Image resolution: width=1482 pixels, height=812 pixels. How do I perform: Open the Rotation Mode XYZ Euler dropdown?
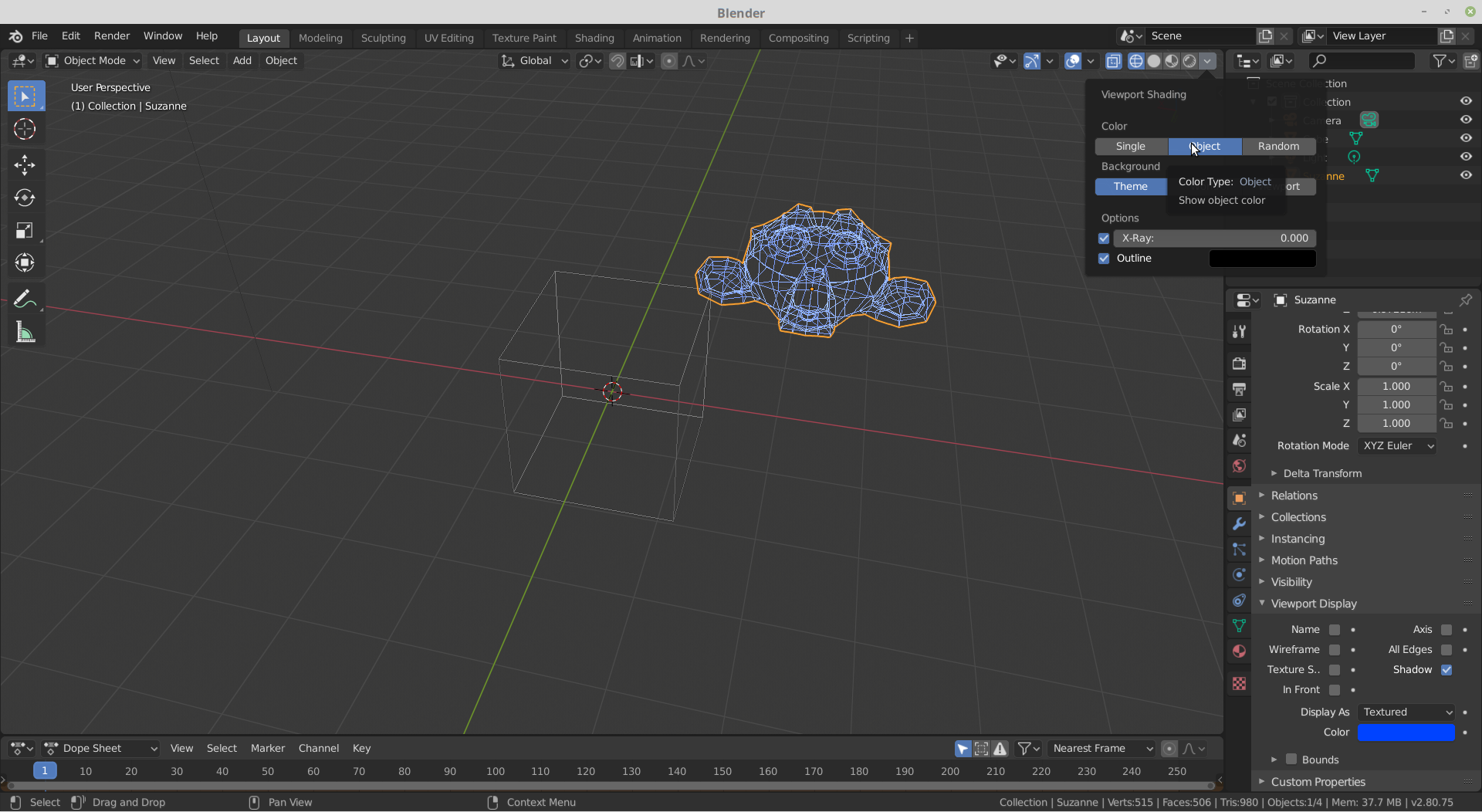coord(1397,446)
